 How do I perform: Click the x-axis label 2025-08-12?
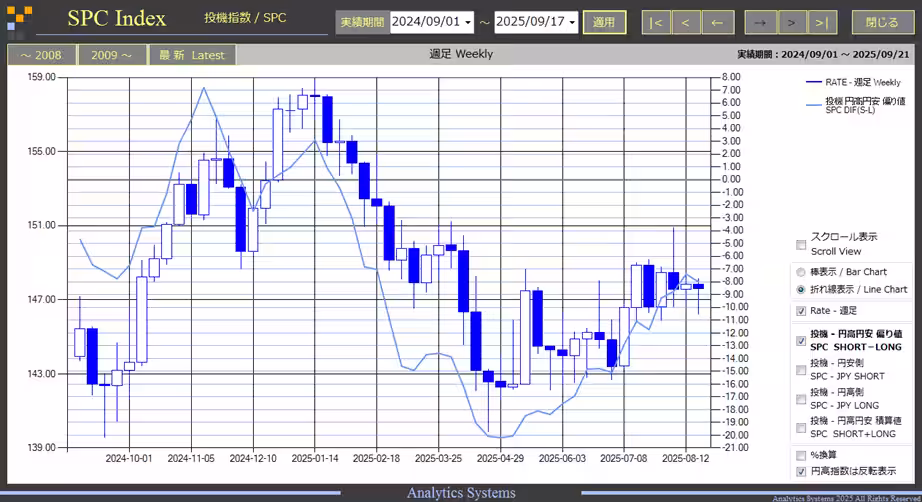point(686,459)
